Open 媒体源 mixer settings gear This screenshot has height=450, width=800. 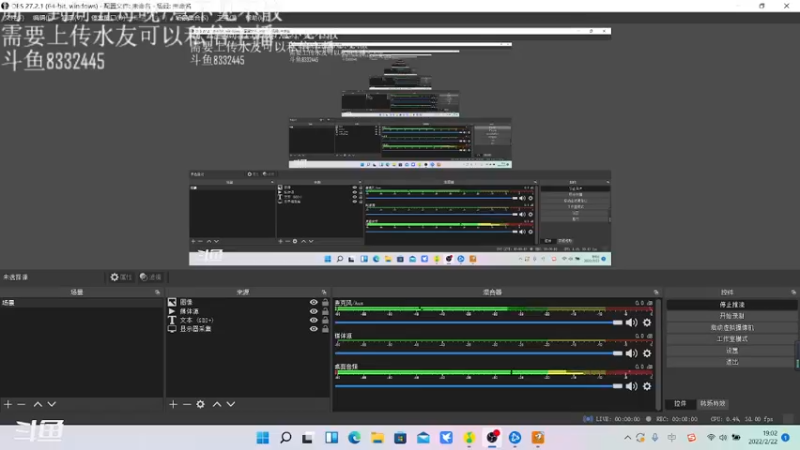click(647, 353)
